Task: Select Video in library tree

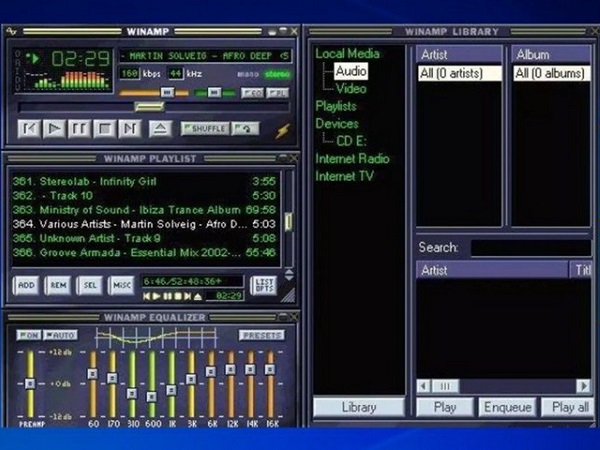Action: (x=351, y=89)
